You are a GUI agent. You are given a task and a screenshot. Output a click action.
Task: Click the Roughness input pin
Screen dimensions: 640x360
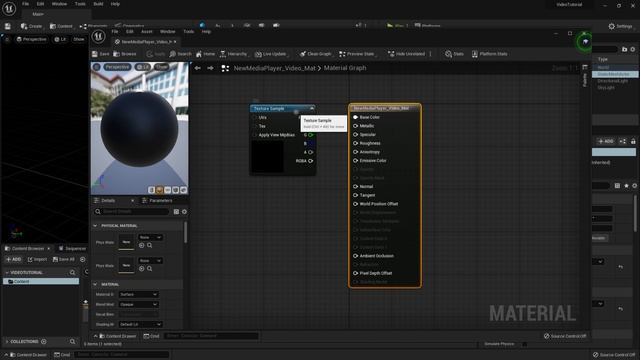pyautogui.click(x=356, y=143)
